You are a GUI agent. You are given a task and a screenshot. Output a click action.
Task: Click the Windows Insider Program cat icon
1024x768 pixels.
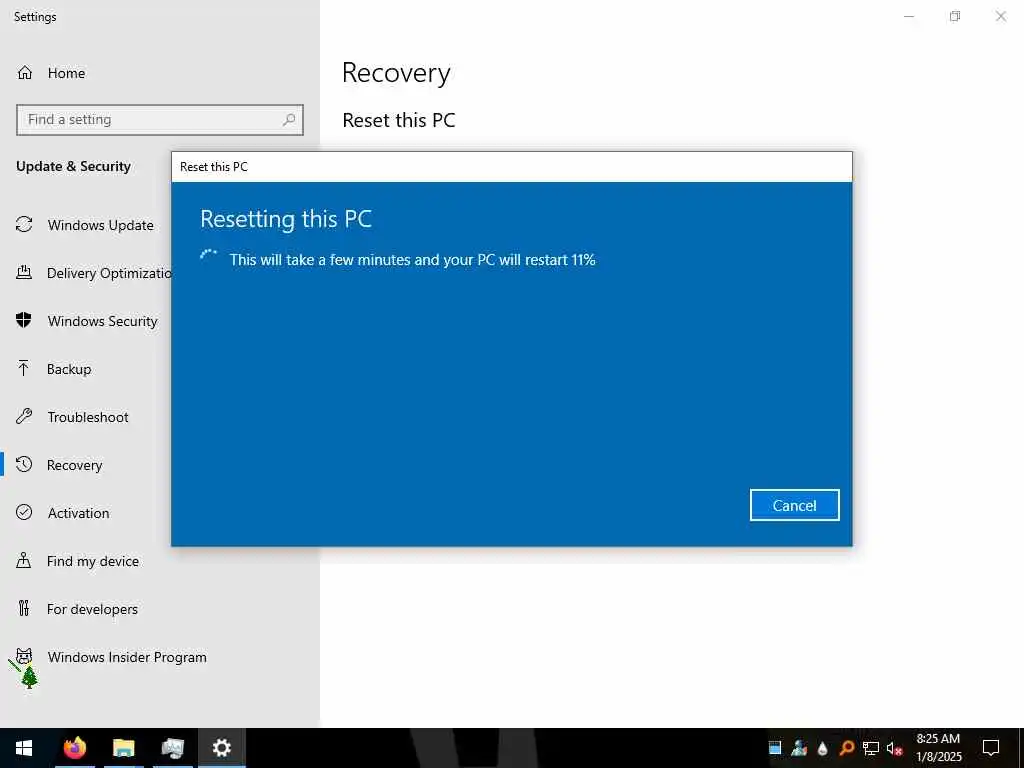point(24,655)
